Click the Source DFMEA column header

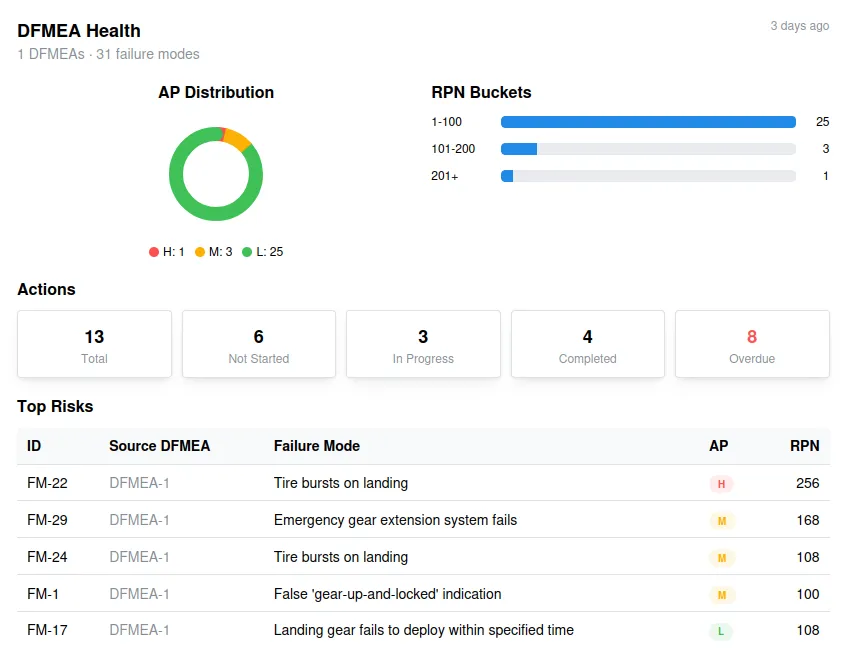pyautogui.click(x=159, y=446)
